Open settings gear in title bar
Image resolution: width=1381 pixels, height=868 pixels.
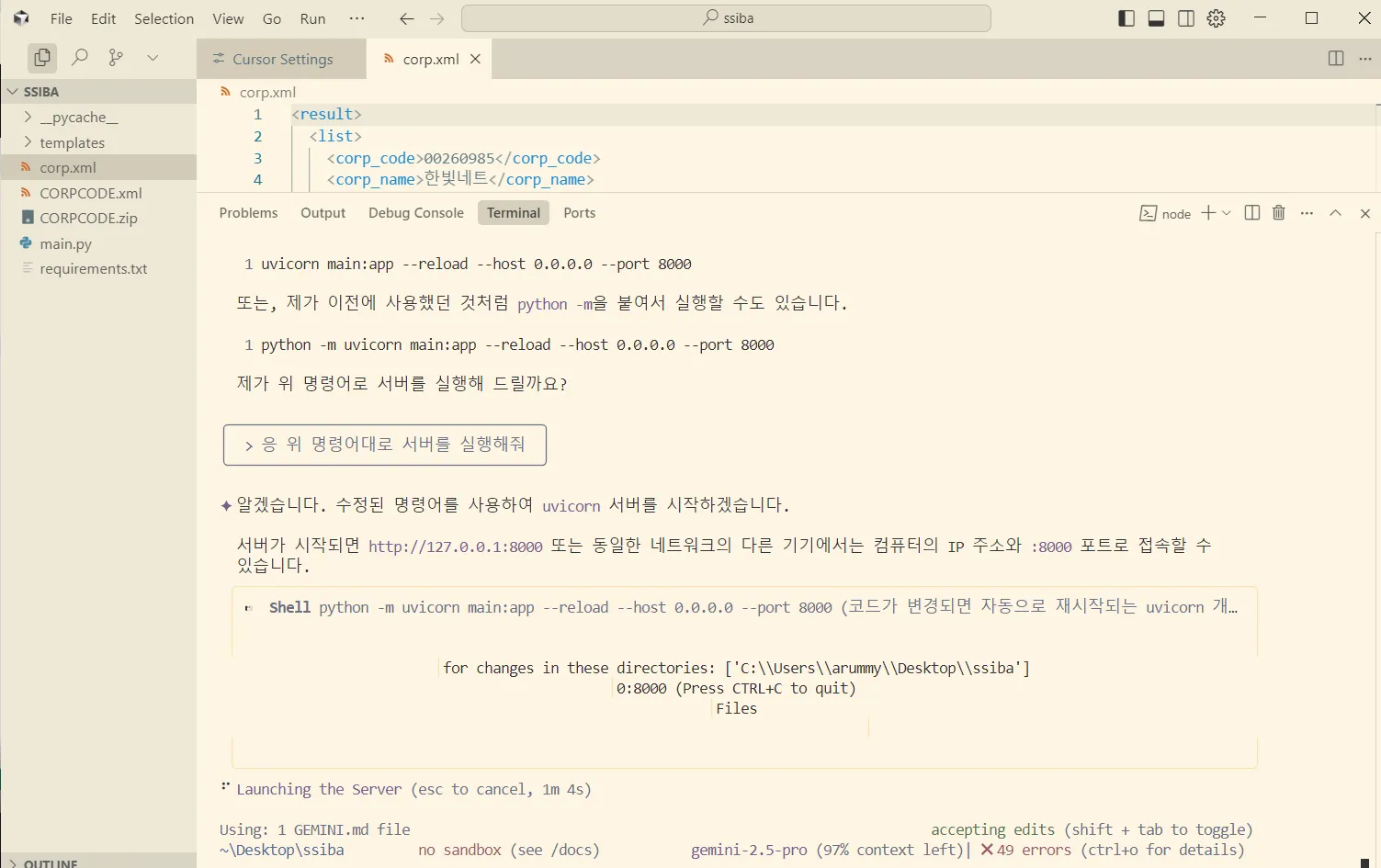1217,18
